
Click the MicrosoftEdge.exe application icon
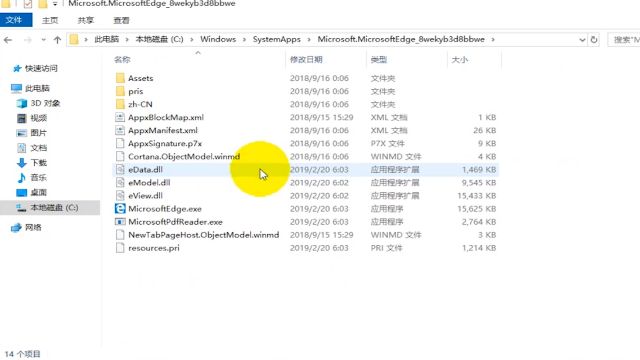(120, 209)
